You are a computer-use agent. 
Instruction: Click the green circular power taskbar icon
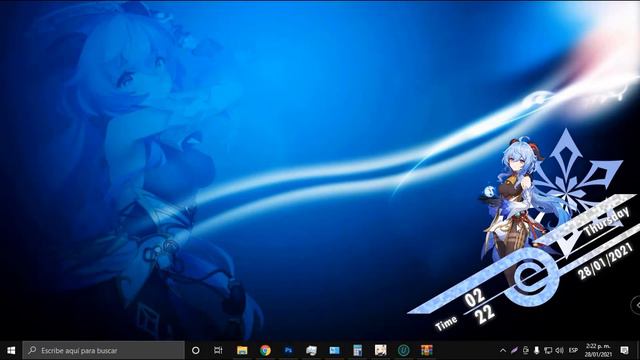(x=404, y=350)
